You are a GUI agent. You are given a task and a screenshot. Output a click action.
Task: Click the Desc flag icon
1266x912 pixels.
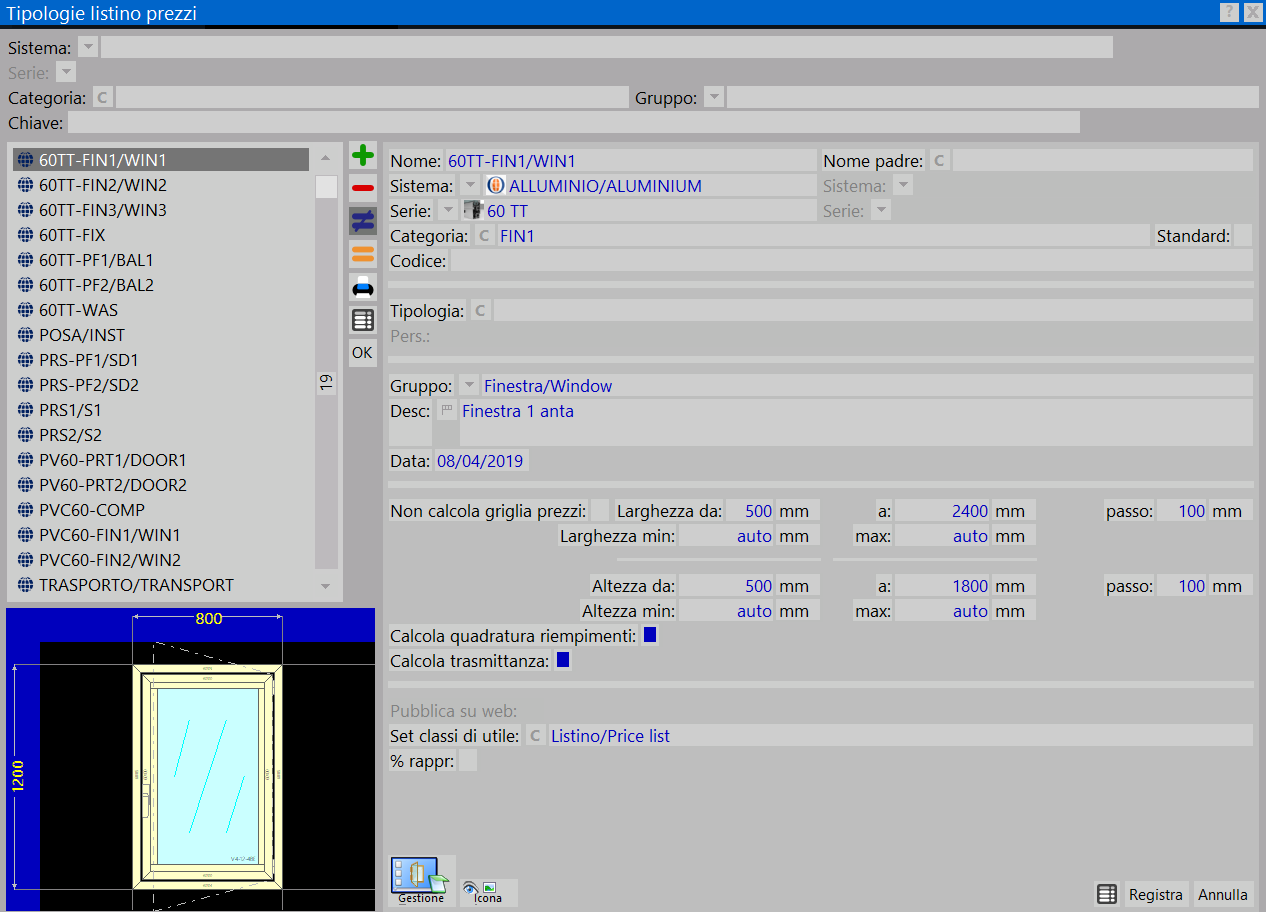(x=446, y=410)
